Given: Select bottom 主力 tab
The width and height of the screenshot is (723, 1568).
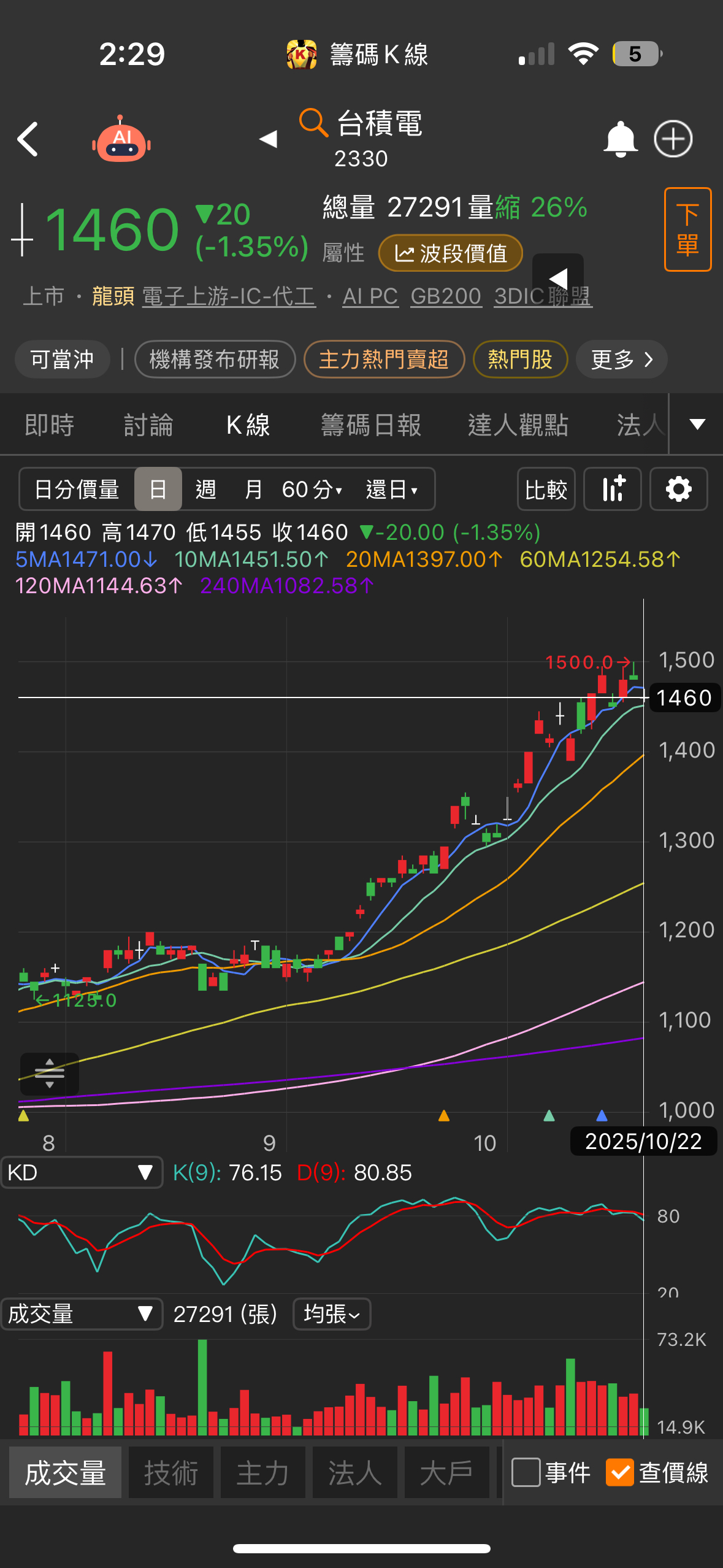Looking at the screenshot, I should point(263,1472).
